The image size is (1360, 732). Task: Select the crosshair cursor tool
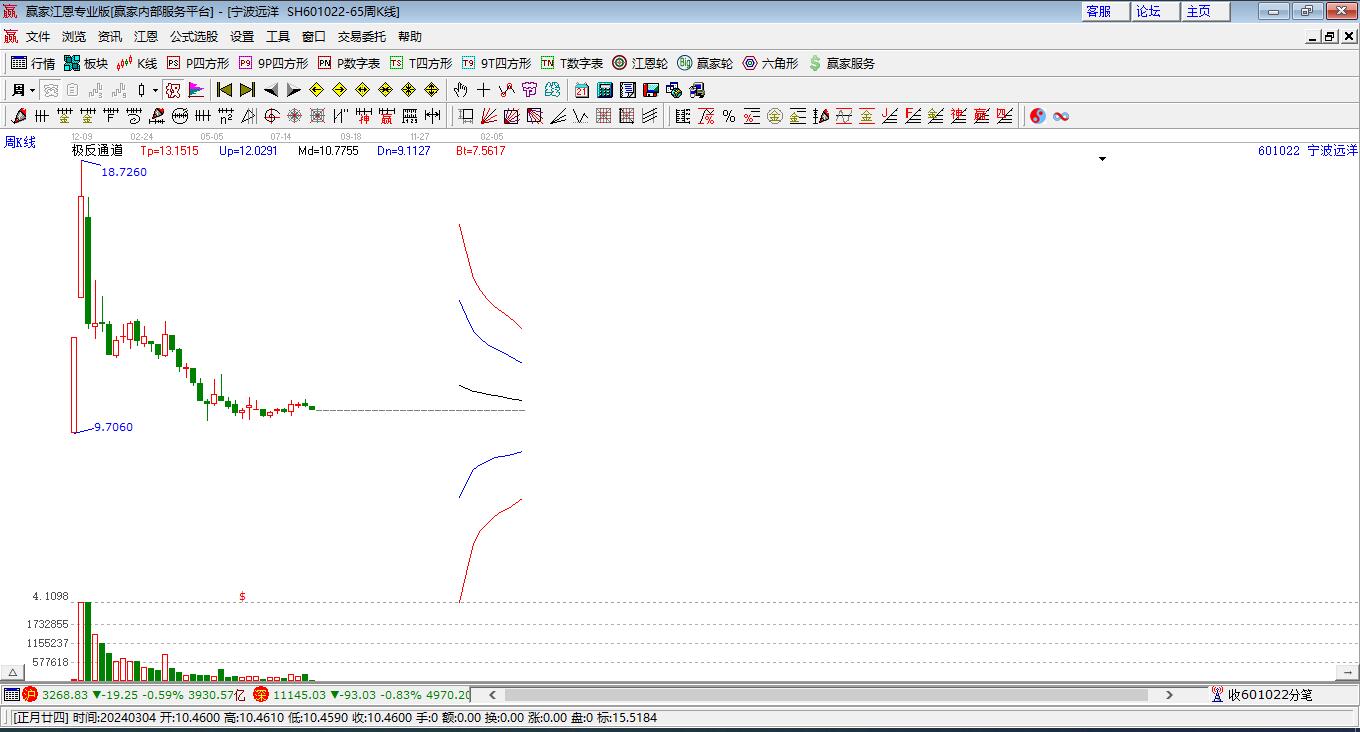pyautogui.click(x=484, y=90)
